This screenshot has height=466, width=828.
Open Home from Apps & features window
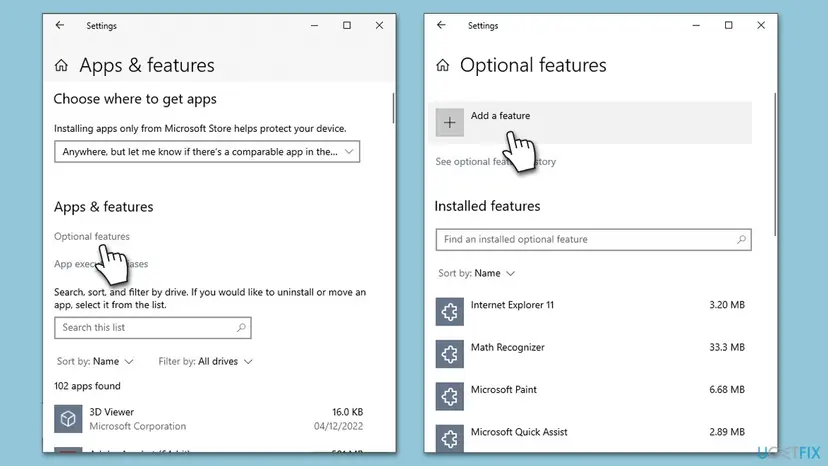(61, 66)
